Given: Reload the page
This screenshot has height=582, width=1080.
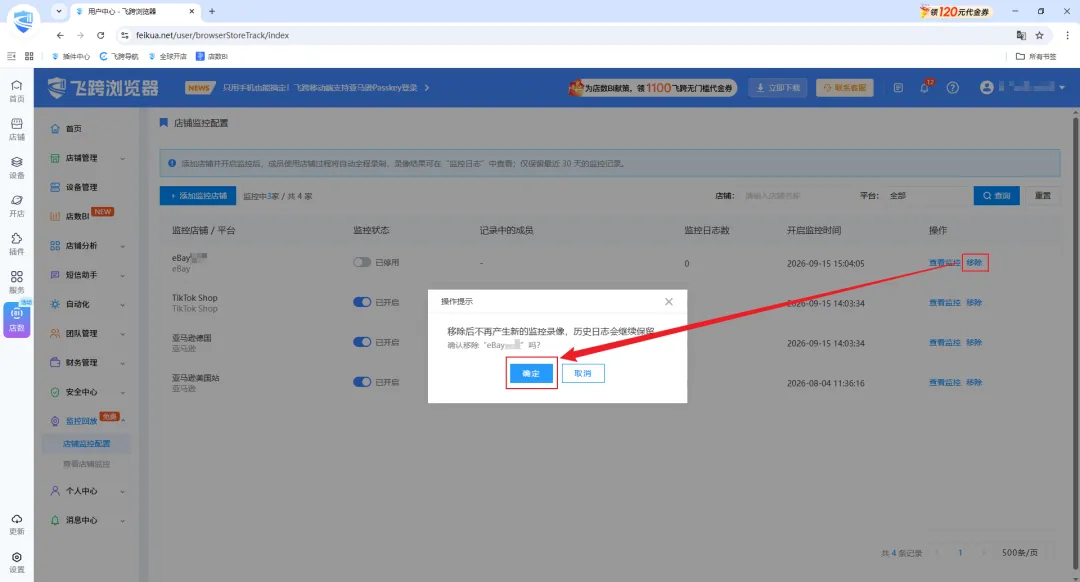Looking at the screenshot, I should [x=101, y=35].
